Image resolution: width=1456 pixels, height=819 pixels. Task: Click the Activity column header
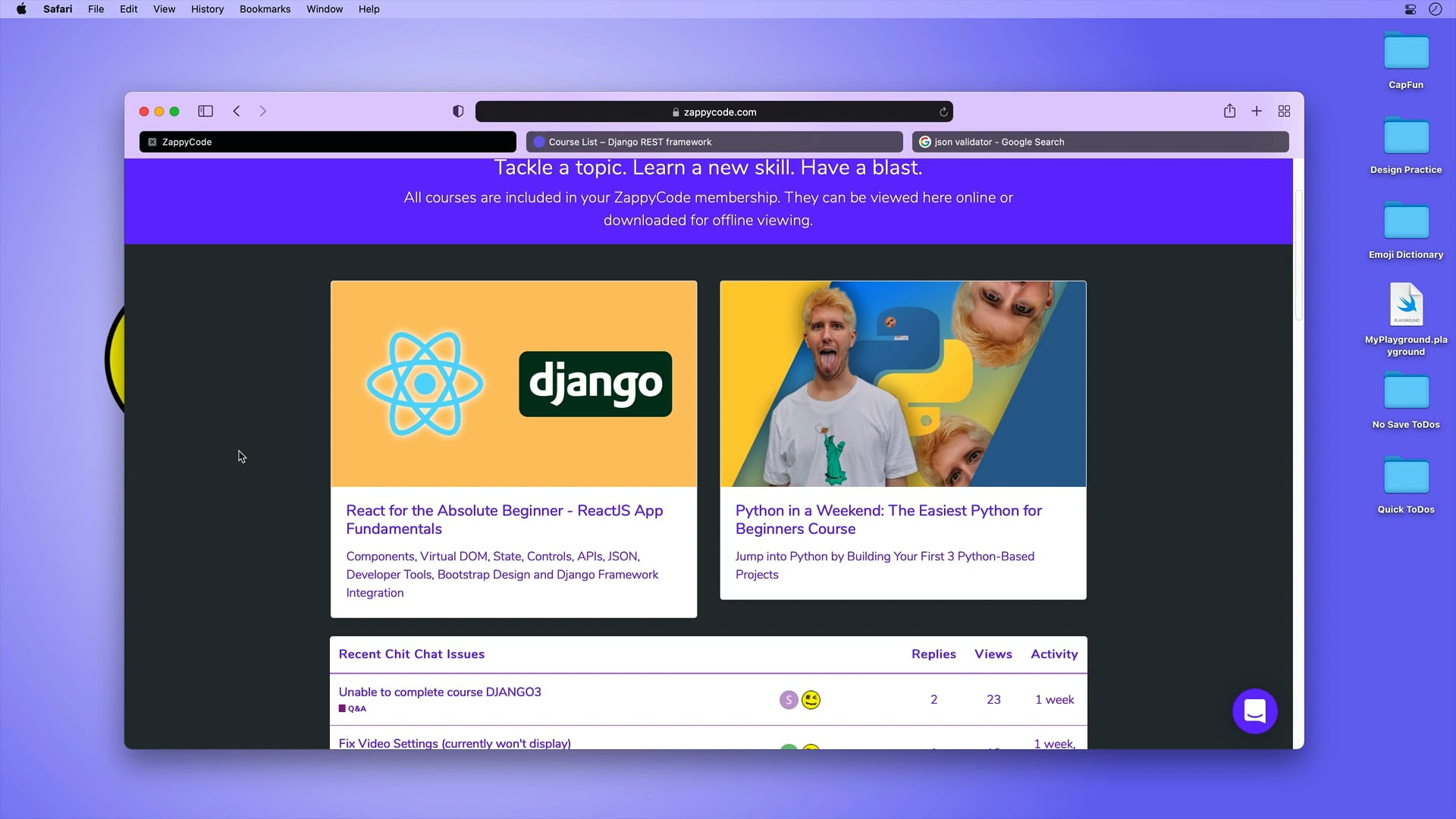click(1054, 654)
